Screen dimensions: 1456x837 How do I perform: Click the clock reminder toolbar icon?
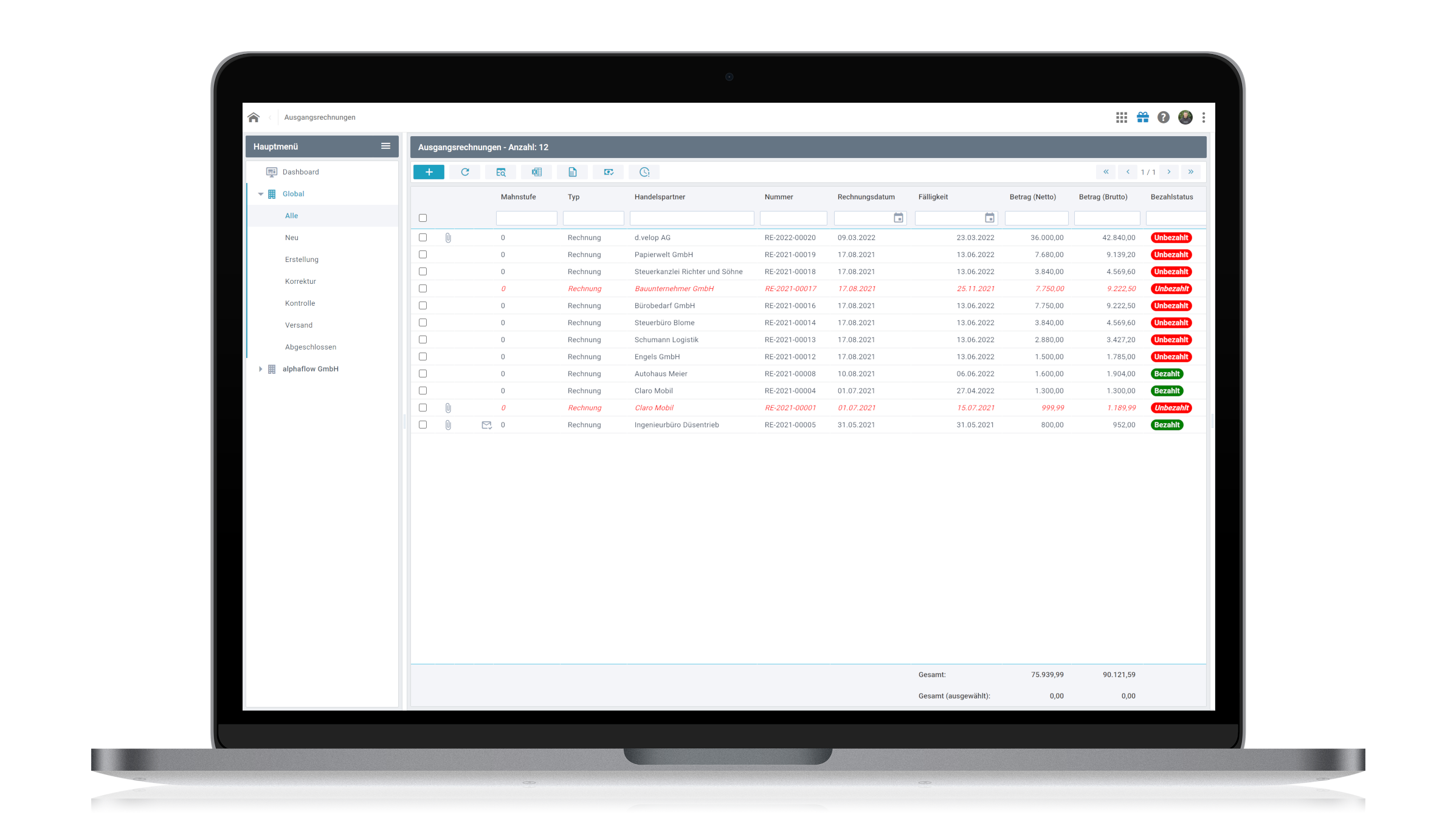[644, 172]
